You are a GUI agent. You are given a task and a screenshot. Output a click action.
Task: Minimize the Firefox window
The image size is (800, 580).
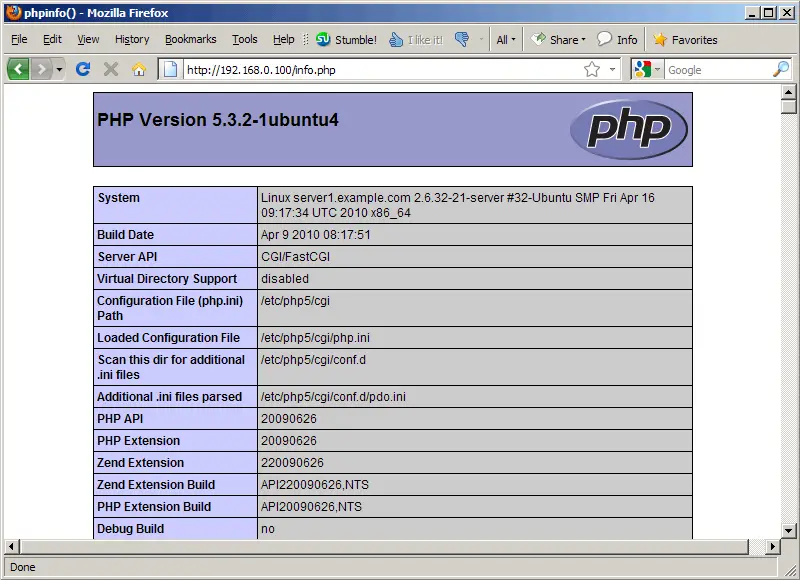751,13
